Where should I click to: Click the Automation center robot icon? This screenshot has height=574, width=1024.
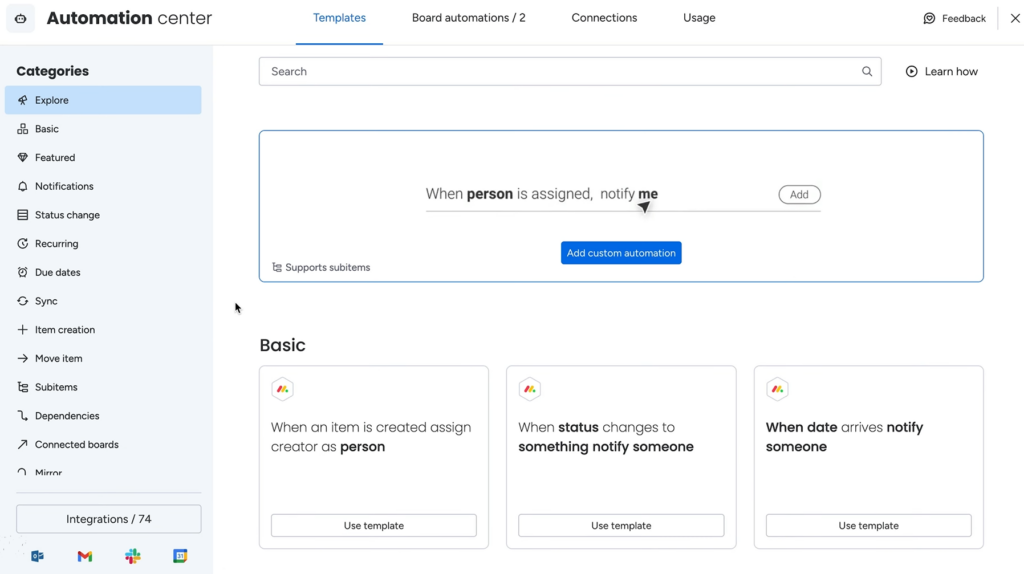pos(21,18)
